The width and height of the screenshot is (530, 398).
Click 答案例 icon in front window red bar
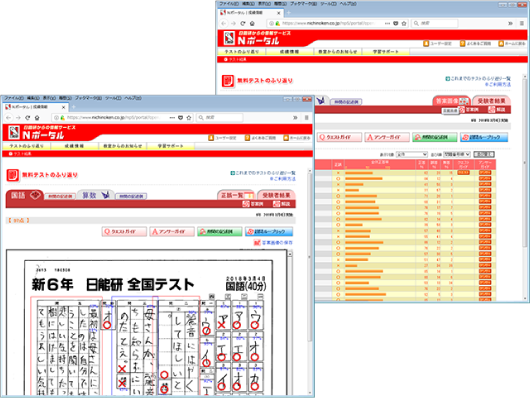246,204
